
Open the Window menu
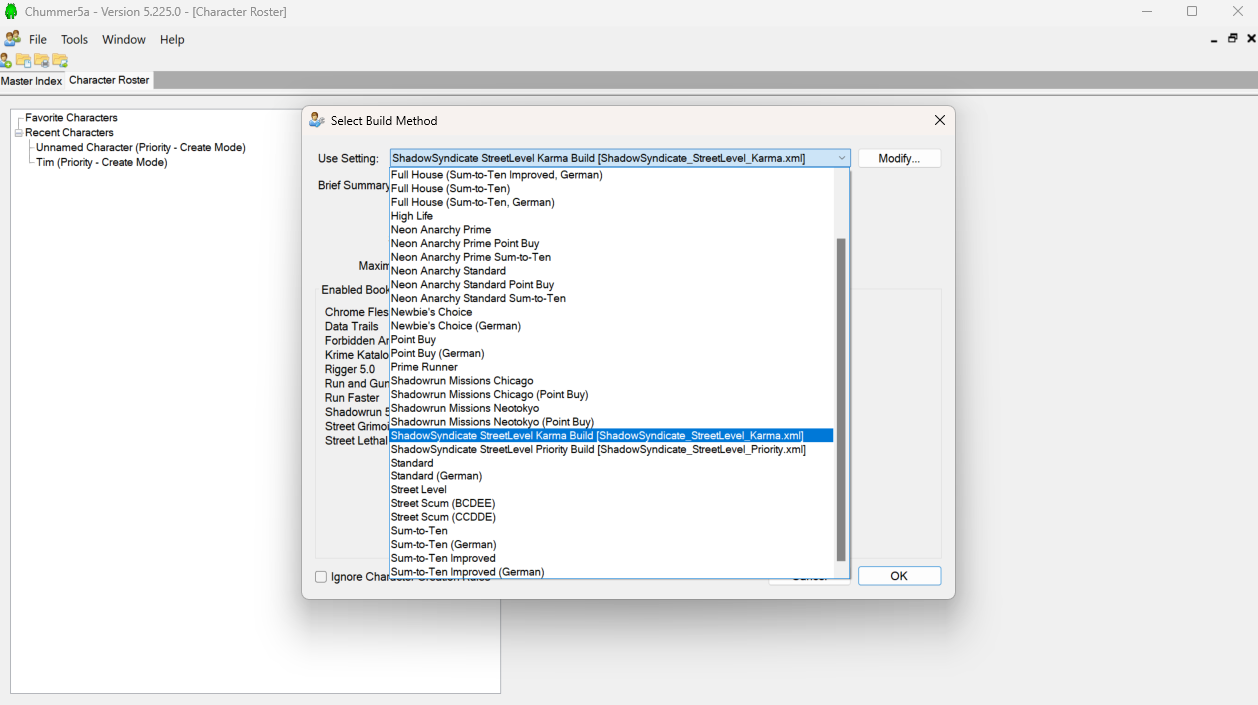[124, 40]
